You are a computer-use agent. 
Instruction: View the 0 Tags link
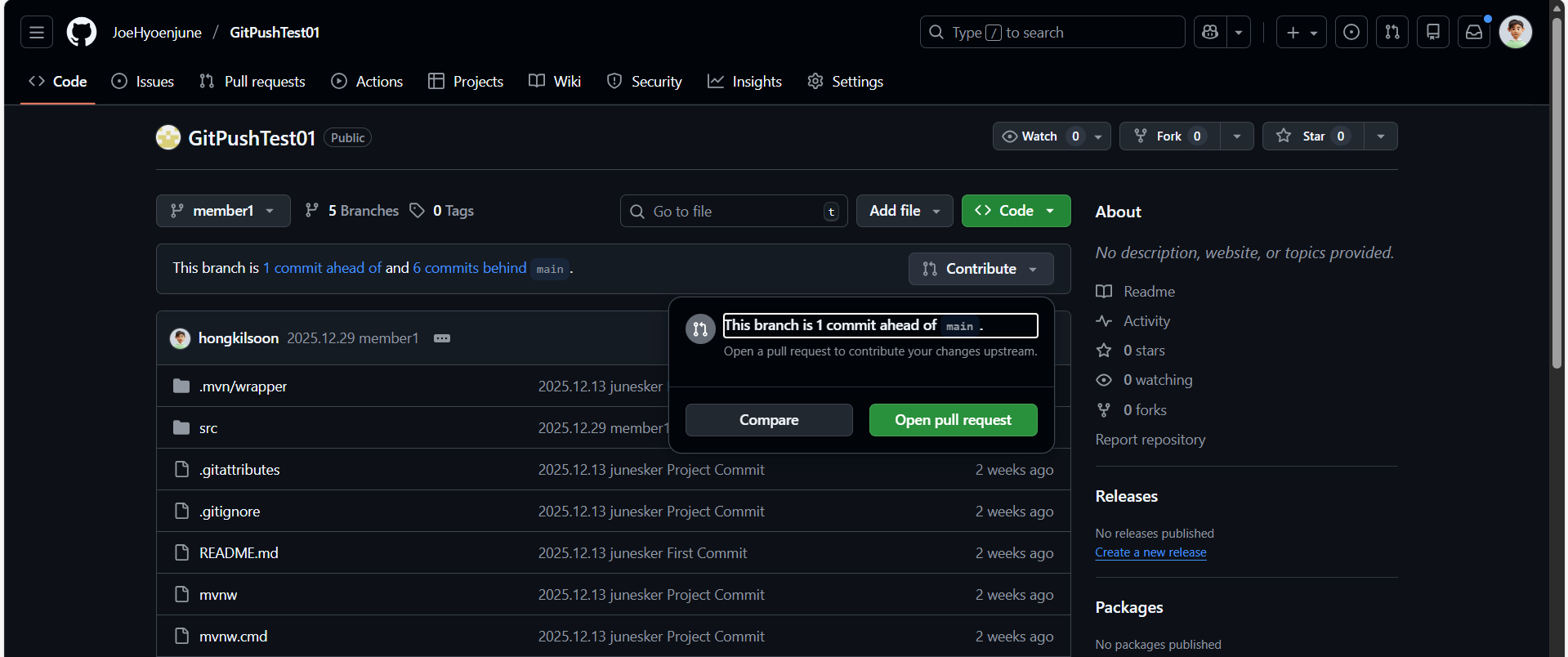coord(442,211)
